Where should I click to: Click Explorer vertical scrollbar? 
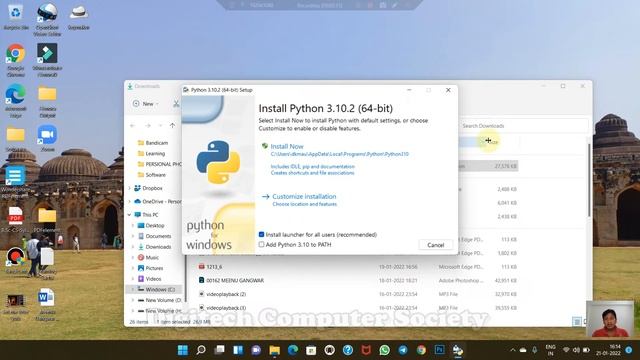(x=589, y=180)
